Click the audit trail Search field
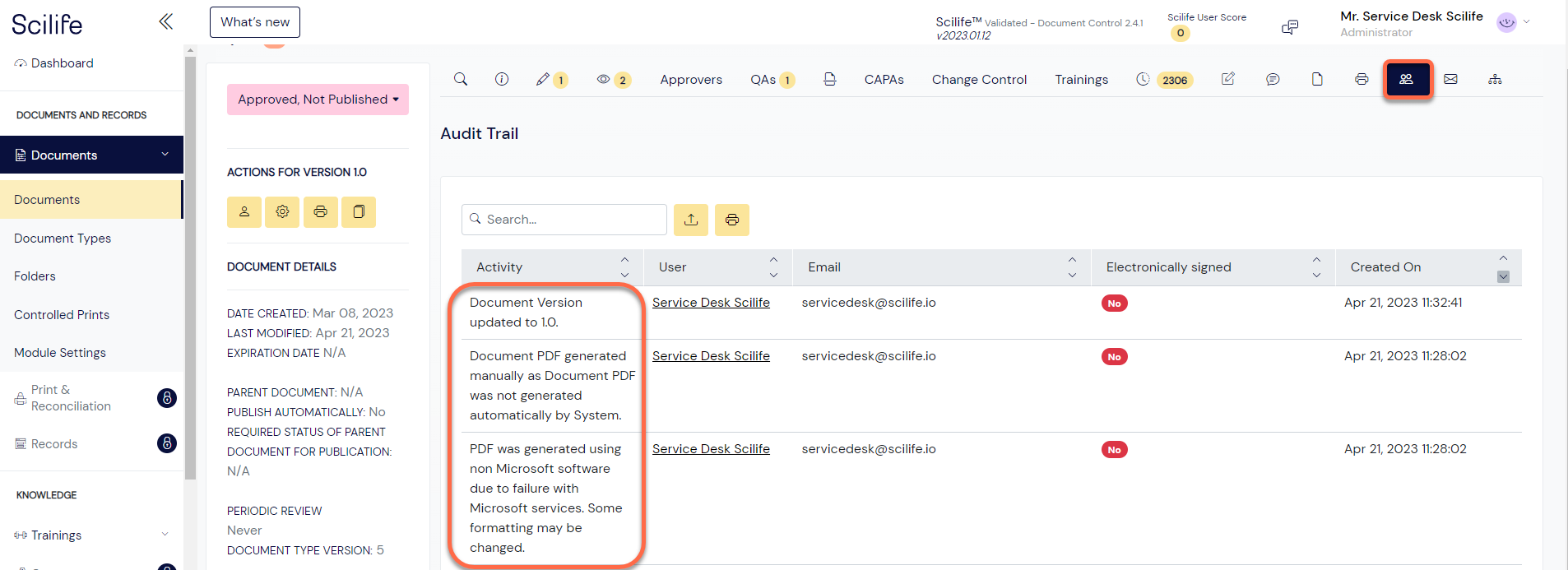Image resolution: width=1568 pixels, height=570 pixels. click(564, 220)
